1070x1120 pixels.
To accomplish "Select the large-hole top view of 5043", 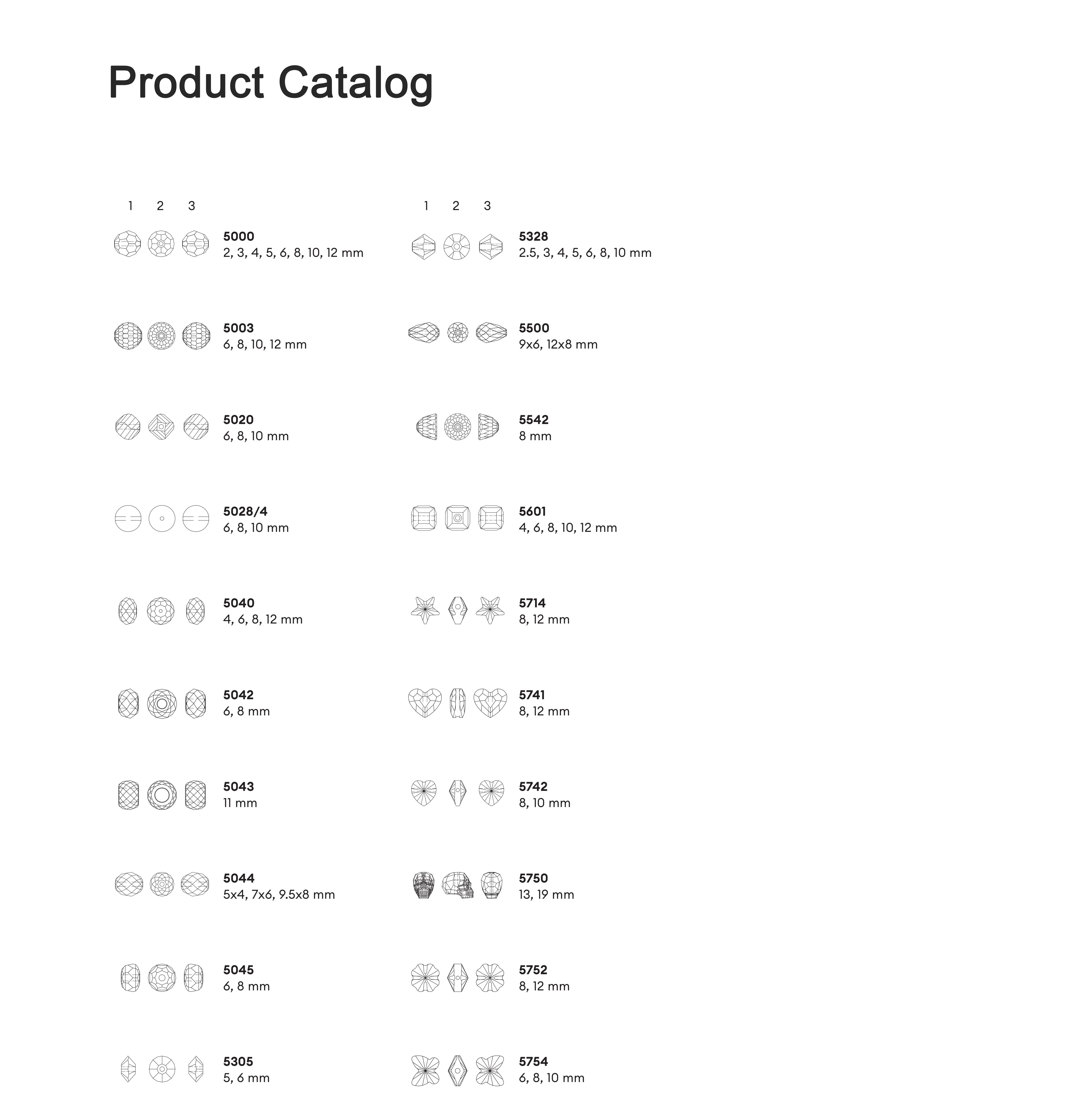I will (162, 795).
